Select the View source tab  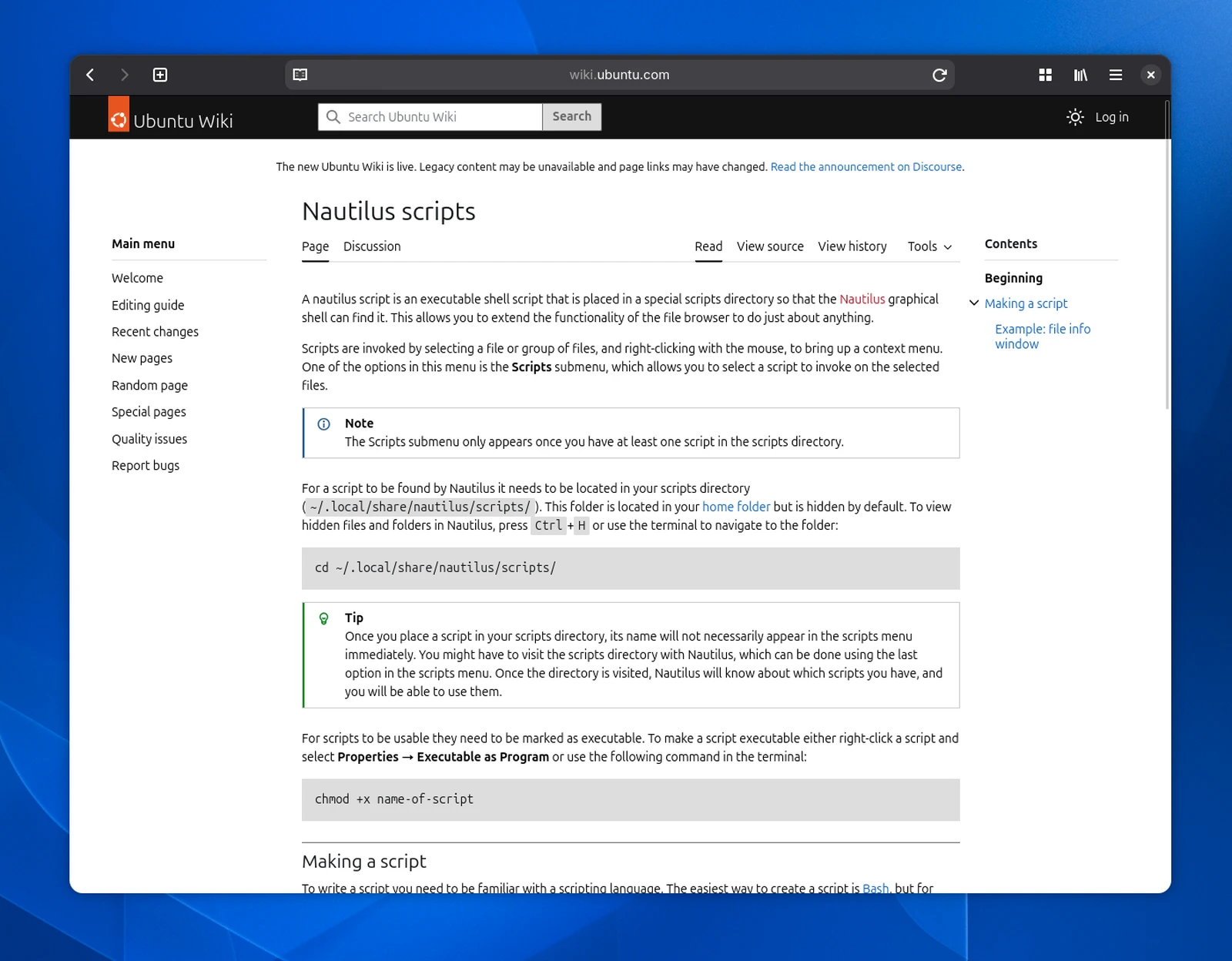[x=770, y=246]
